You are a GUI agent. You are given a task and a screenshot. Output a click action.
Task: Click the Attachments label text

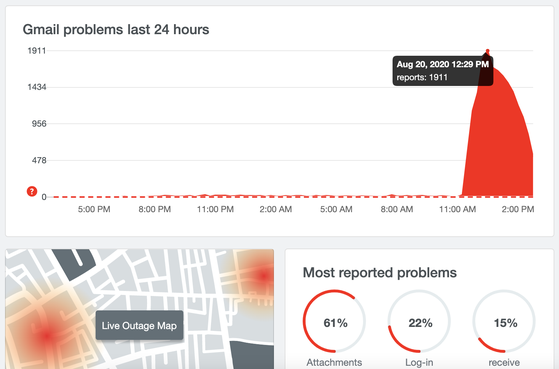[x=334, y=363]
